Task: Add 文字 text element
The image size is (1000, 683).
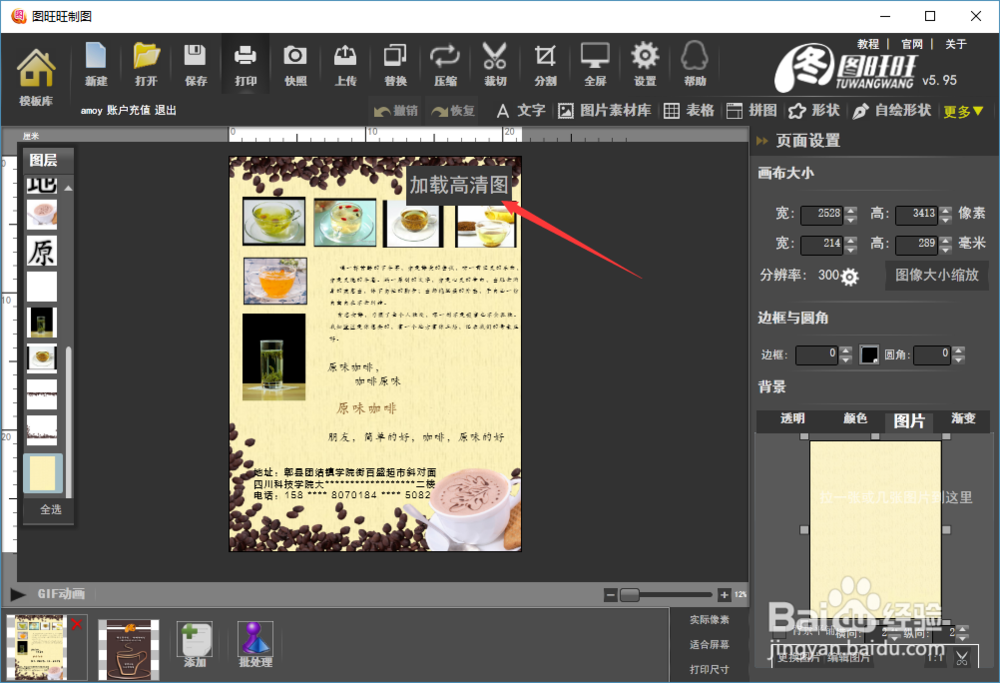Action: pyautogui.click(x=521, y=111)
